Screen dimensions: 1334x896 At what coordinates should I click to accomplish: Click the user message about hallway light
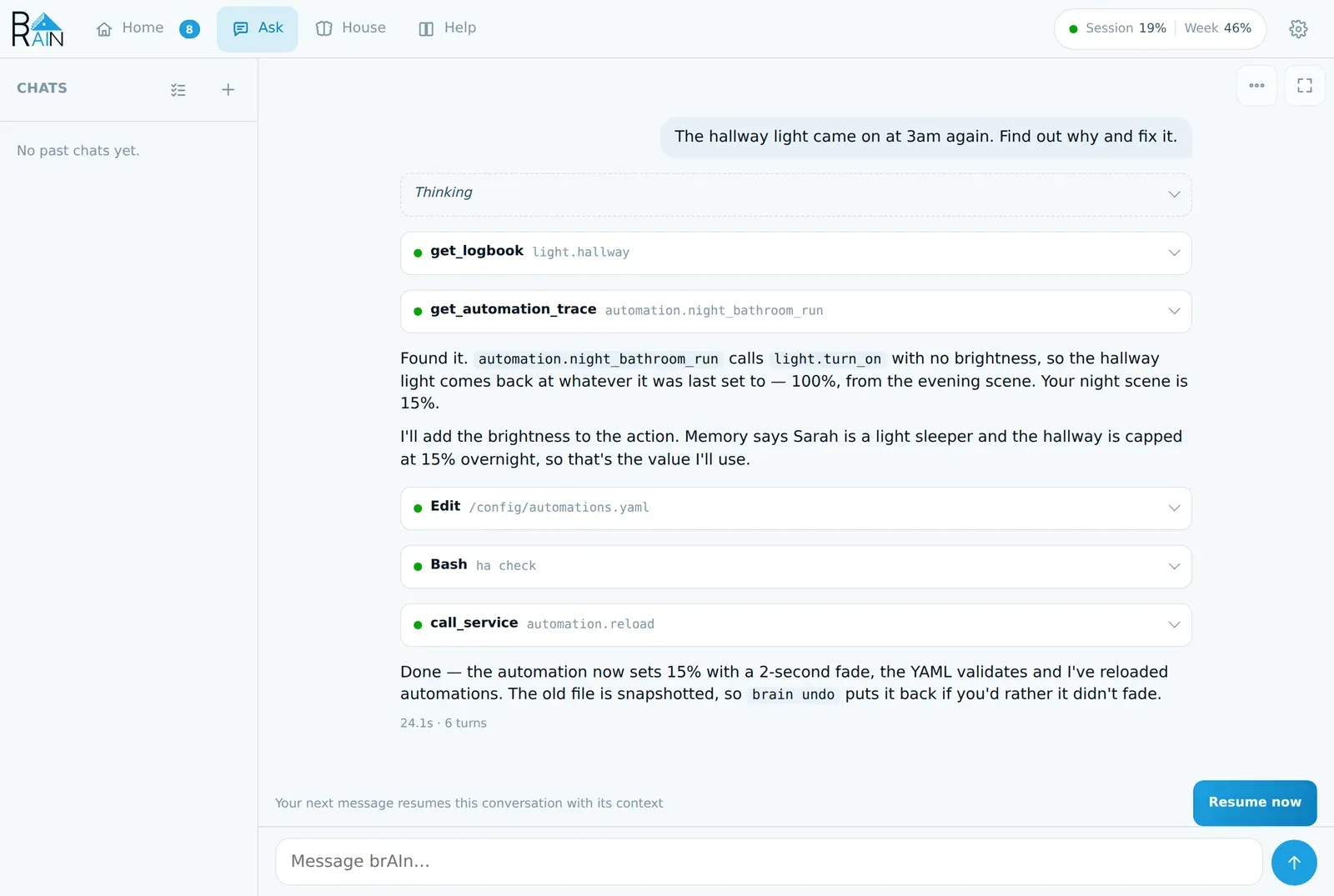click(x=925, y=137)
